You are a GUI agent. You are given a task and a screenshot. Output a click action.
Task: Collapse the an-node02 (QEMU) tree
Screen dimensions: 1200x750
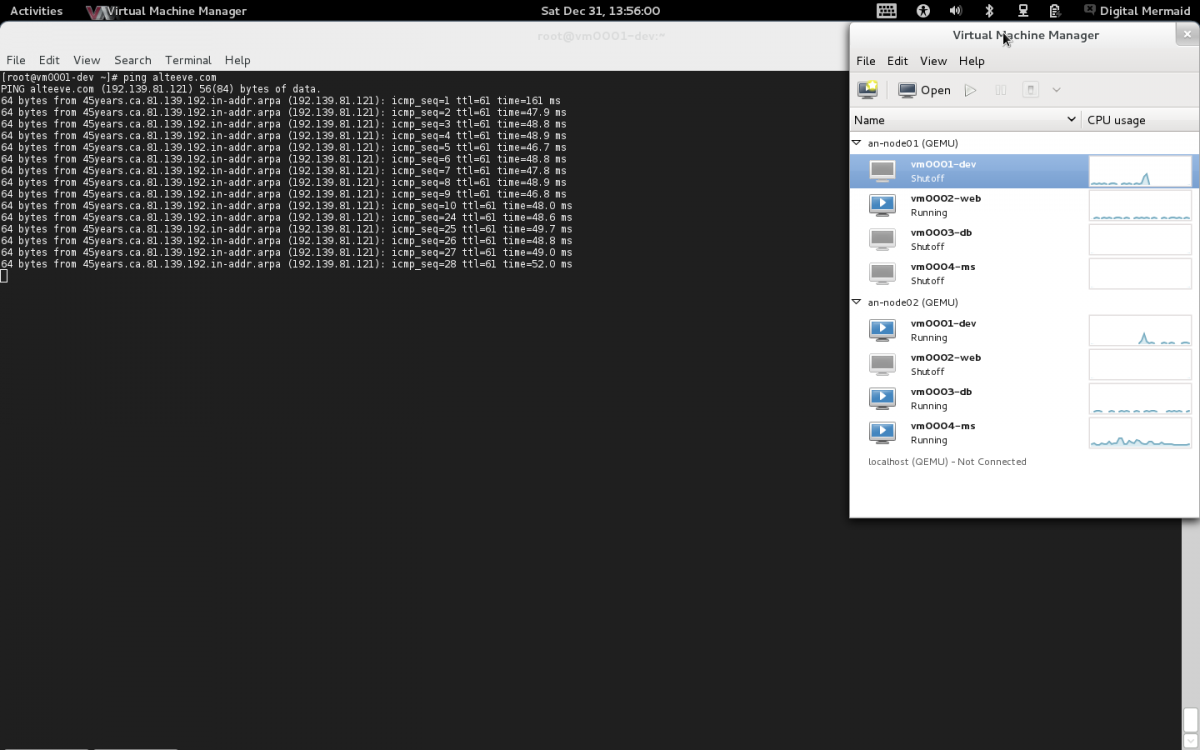856,302
